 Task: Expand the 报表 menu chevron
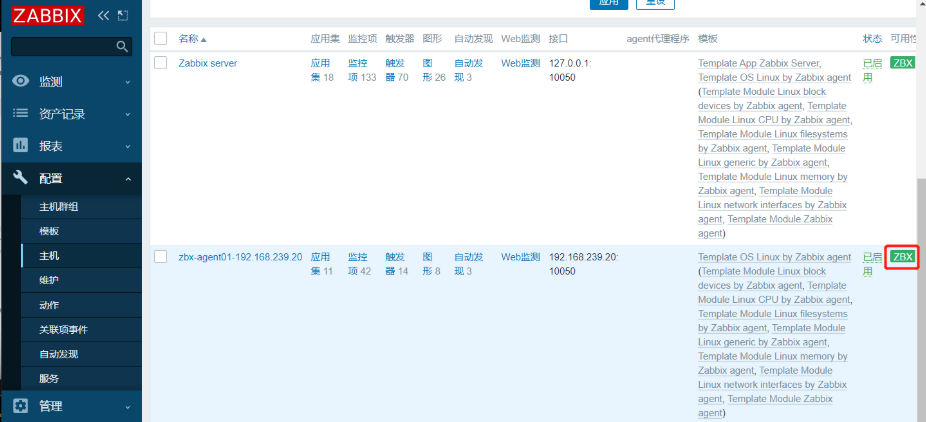coord(128,146)
